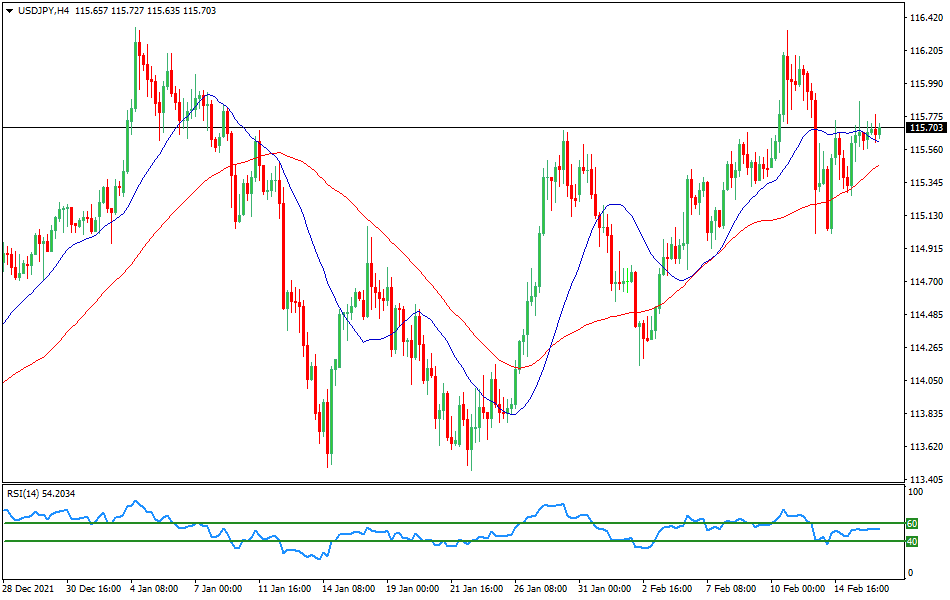Click the green 60 level tag on RSI scale
Image resolution: width=950 pixels, height=600 pixels.
tap(914, 522)
